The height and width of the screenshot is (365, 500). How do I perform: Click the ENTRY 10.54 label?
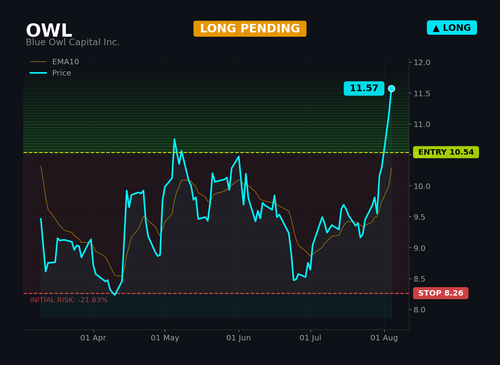pyautogui.click(x=446, y=152)
